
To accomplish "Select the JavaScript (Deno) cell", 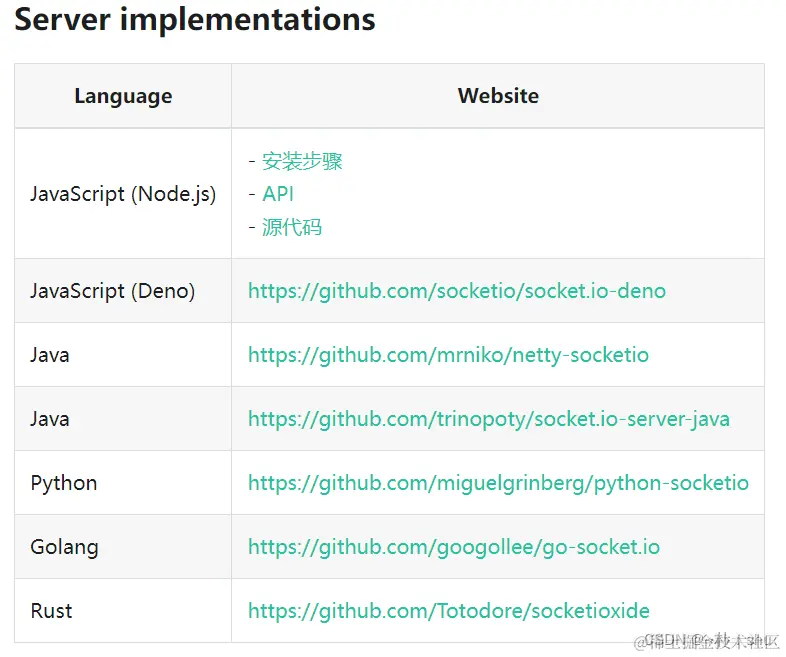I will pyautogui.click(x=123, y=291).
